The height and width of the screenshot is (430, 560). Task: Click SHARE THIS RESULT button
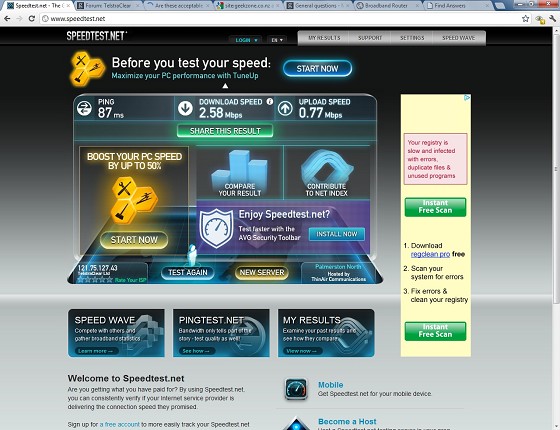225,131
